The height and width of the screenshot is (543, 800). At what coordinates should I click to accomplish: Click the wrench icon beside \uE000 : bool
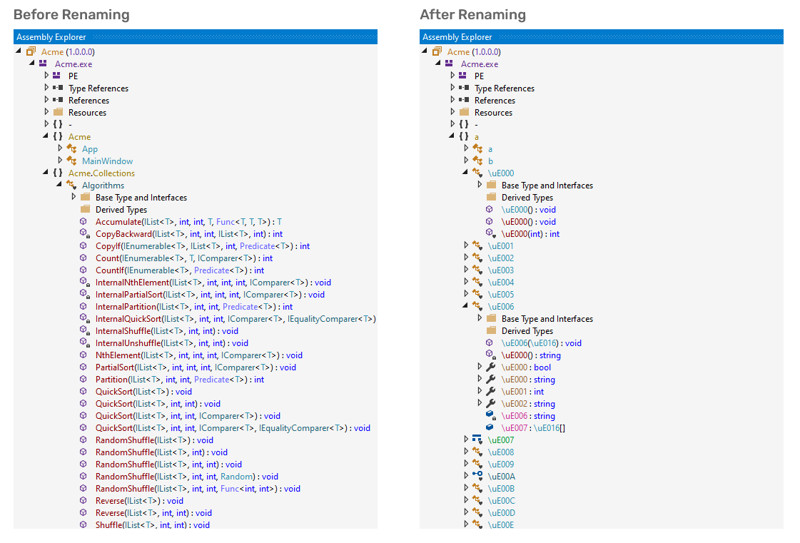pyautogui.click(x=491, y=367)
